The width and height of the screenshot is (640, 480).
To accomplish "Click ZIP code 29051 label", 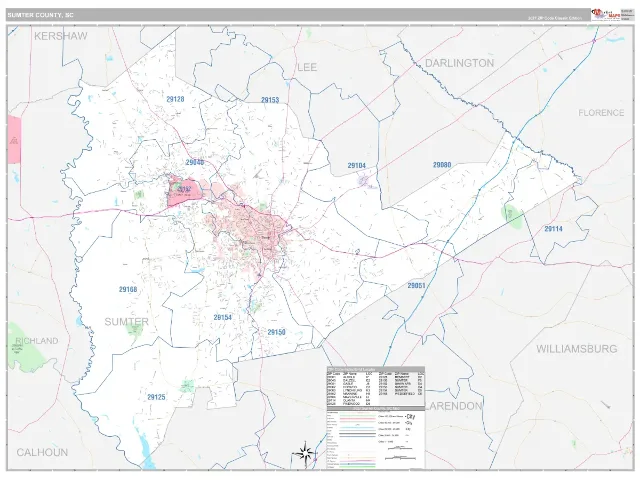I will coord(416,286).
